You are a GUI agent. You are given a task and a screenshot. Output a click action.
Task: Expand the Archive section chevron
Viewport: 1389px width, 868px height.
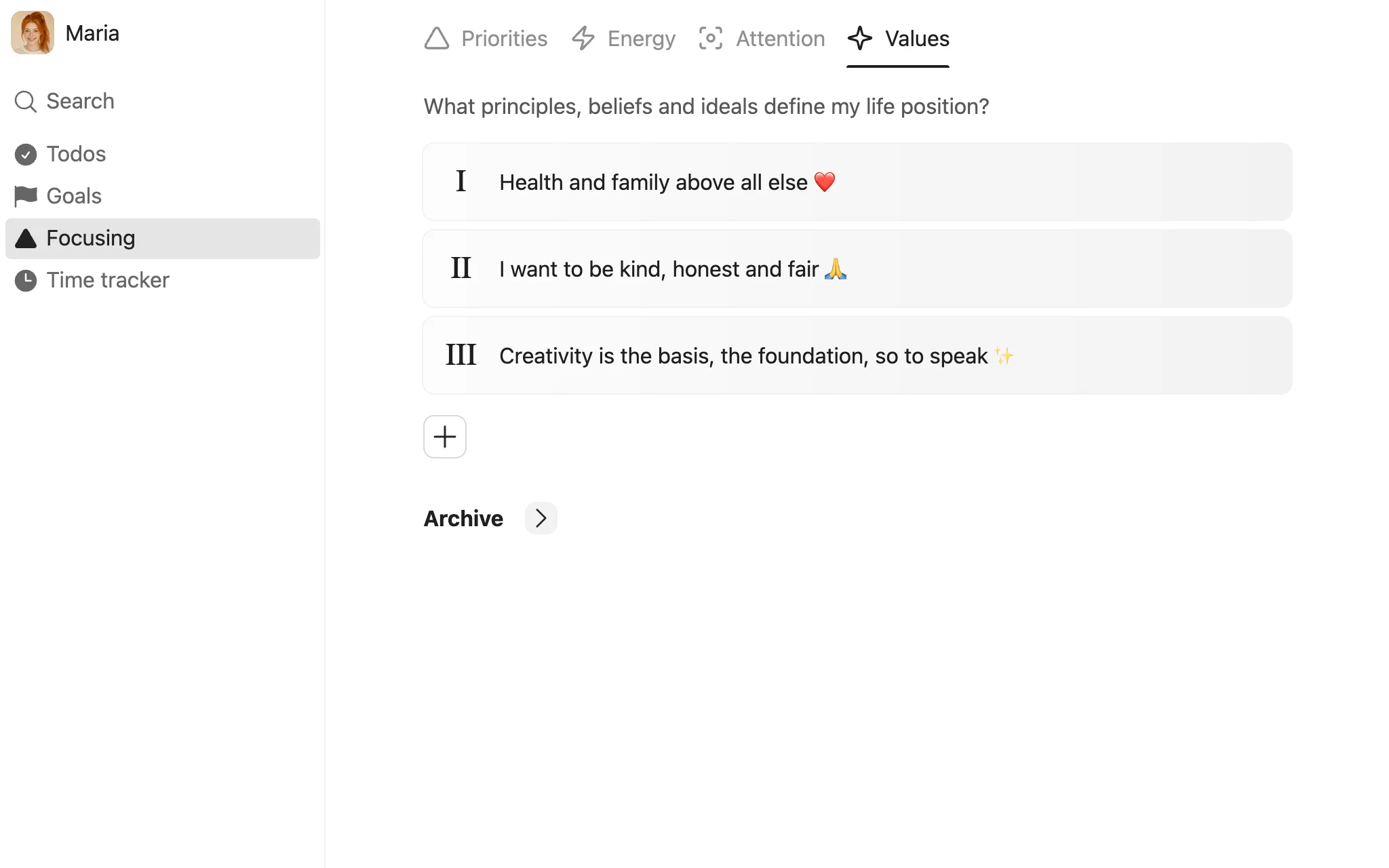coord(541,518)
